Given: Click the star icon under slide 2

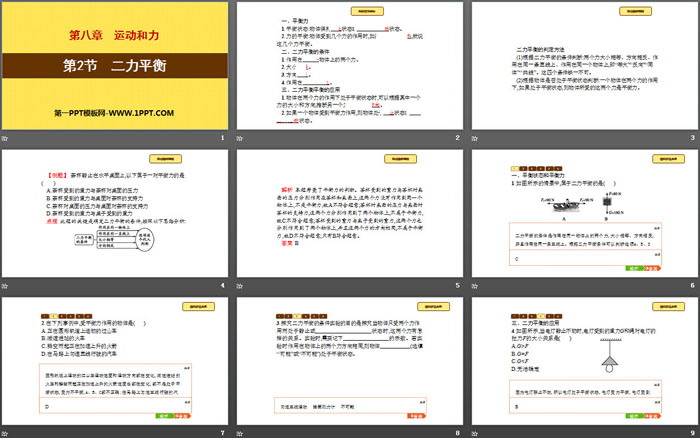Looking at the screenshot, I should 240,138.
